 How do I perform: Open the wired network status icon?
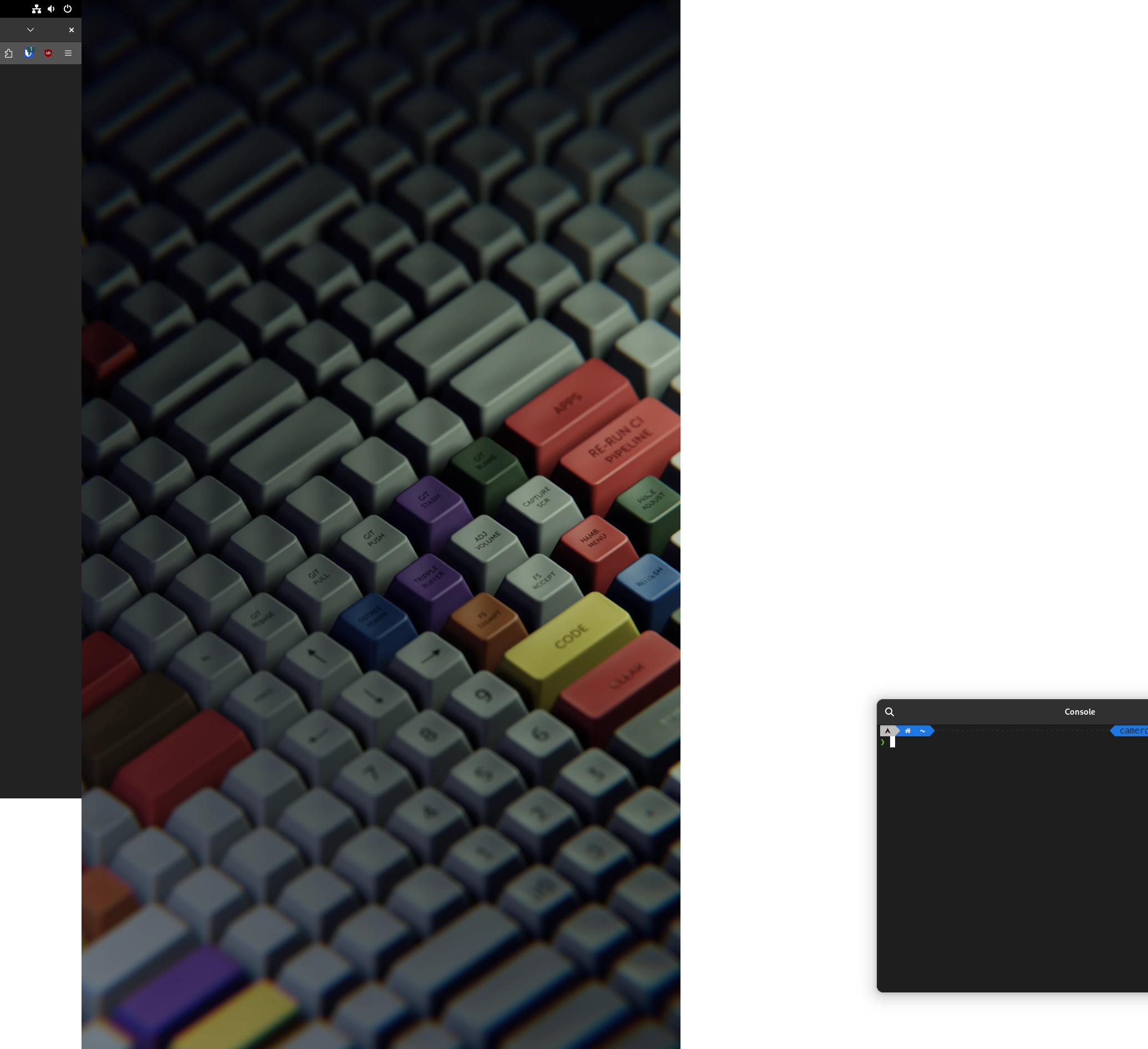pos(37,8)
